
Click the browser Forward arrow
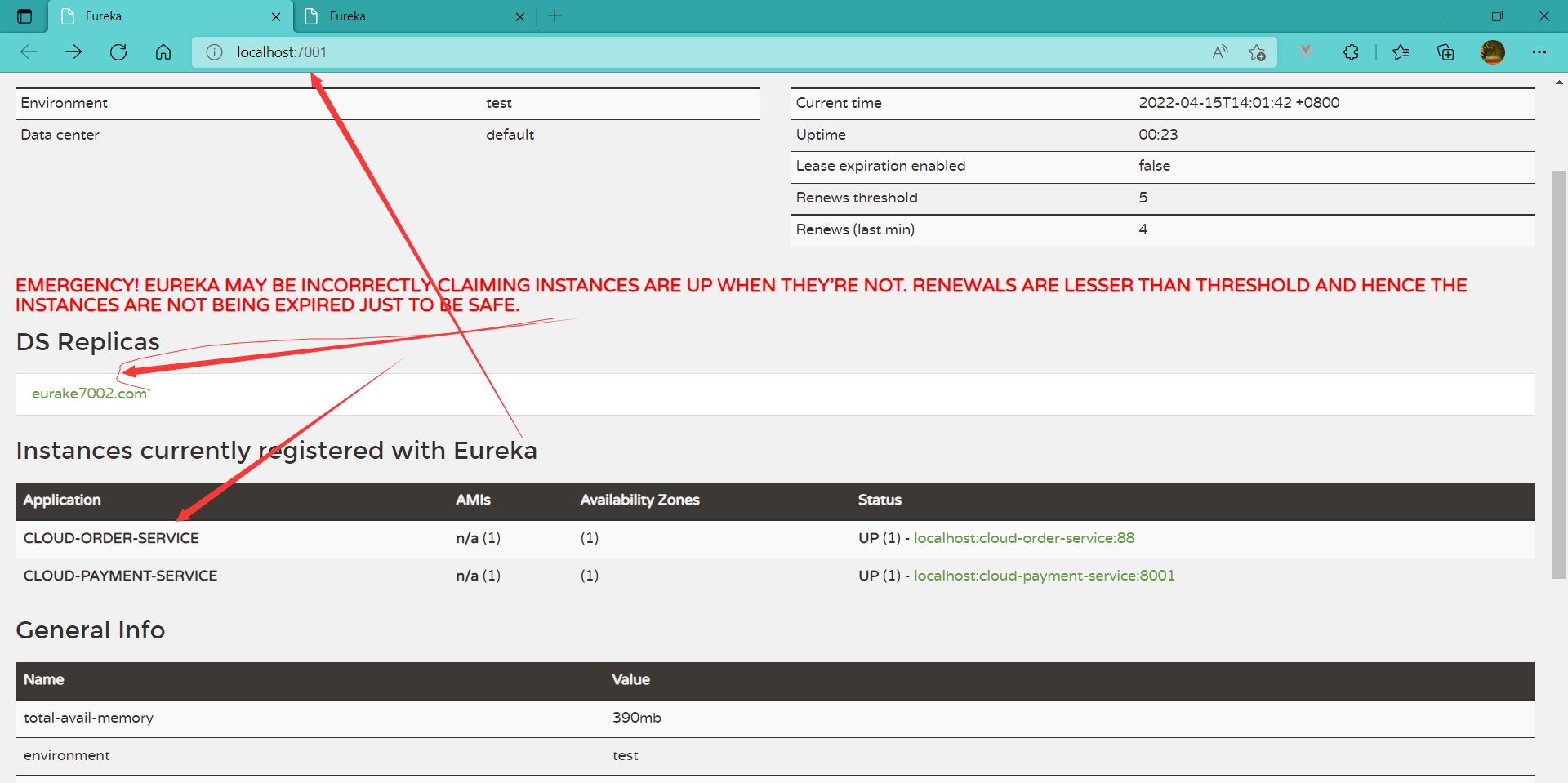point(73,52)
